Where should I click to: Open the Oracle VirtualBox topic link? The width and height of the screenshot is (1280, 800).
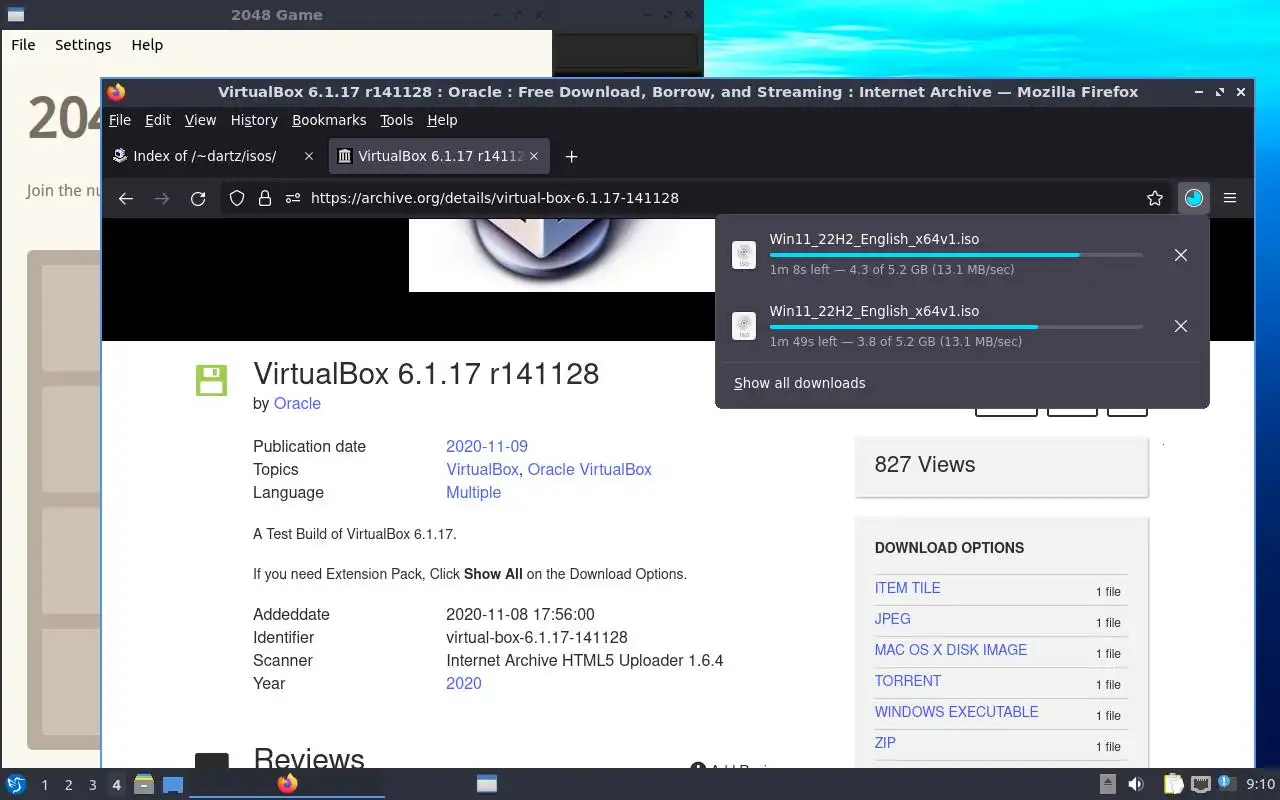point(589,469)
